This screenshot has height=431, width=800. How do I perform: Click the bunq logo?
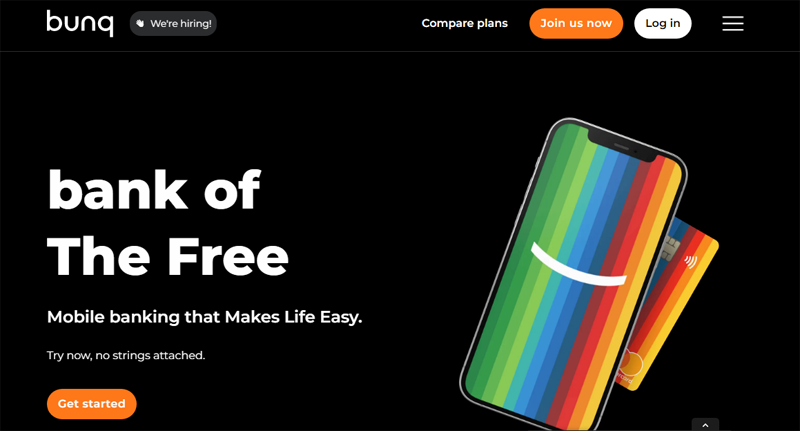(x=80, y=23)
